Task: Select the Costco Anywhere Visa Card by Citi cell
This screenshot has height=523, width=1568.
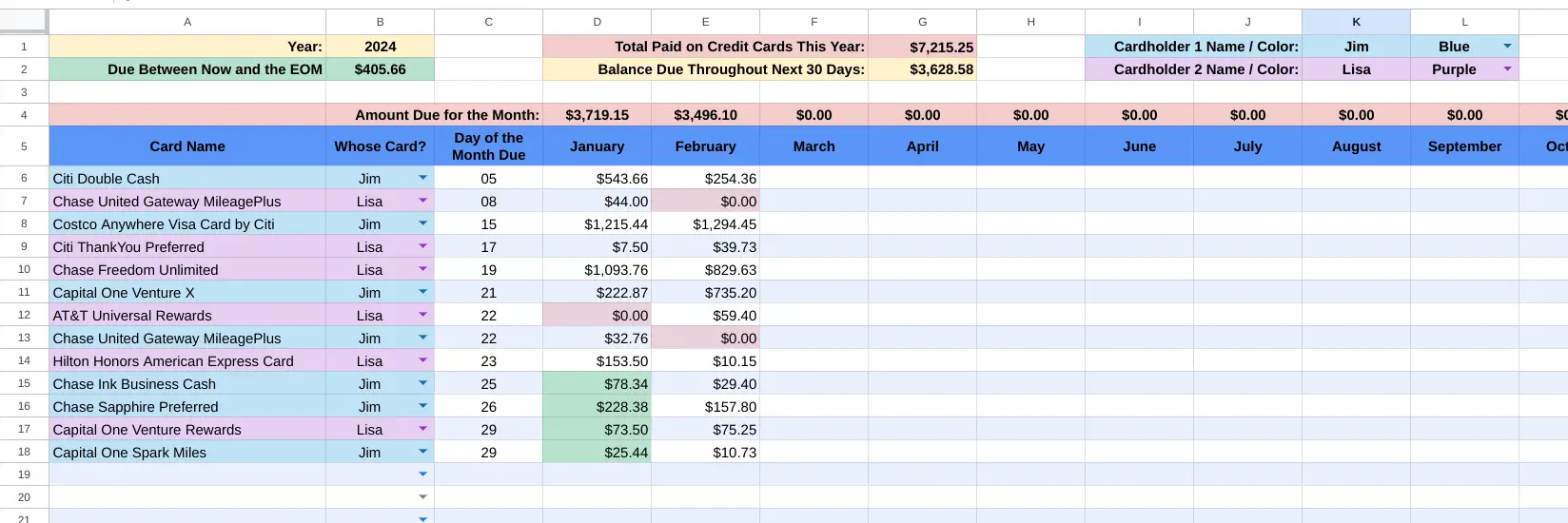Action: 187,223
